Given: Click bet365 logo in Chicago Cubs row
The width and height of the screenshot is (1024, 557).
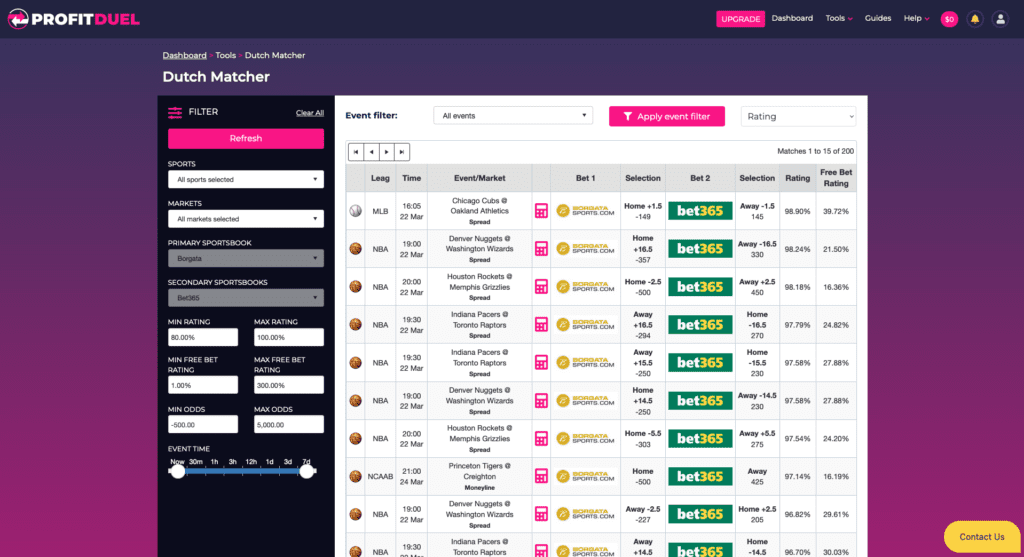Looking at the screenshot, I should (x=700, y=211).
